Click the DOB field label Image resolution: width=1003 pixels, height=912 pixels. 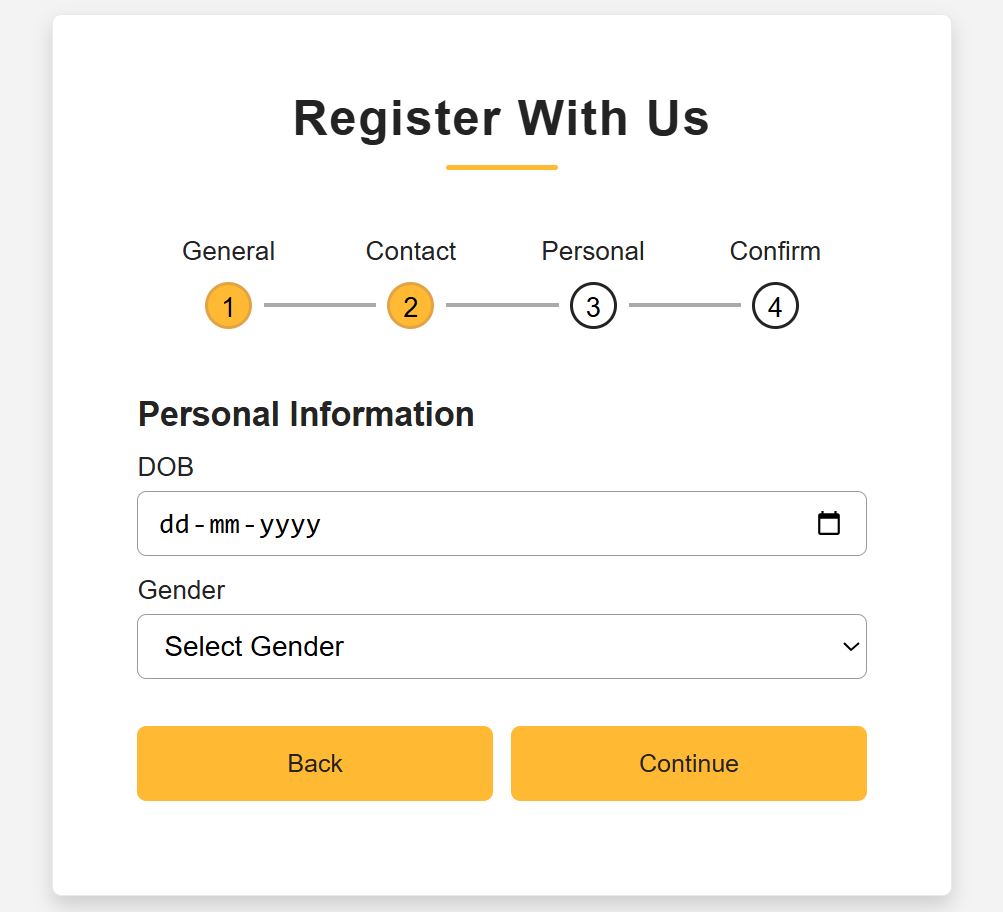[x=166, y=467]
